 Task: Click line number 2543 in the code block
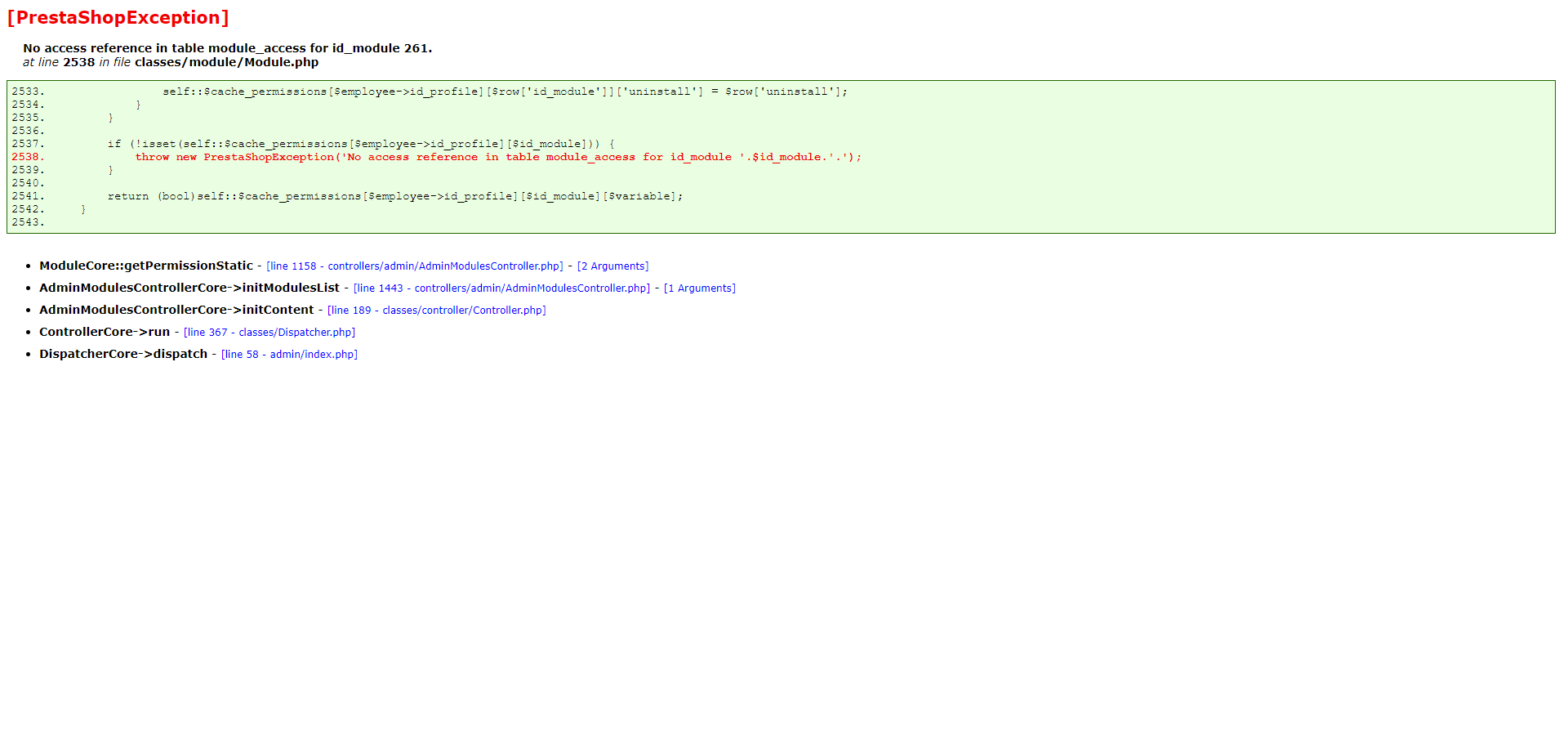coord(28,222)
